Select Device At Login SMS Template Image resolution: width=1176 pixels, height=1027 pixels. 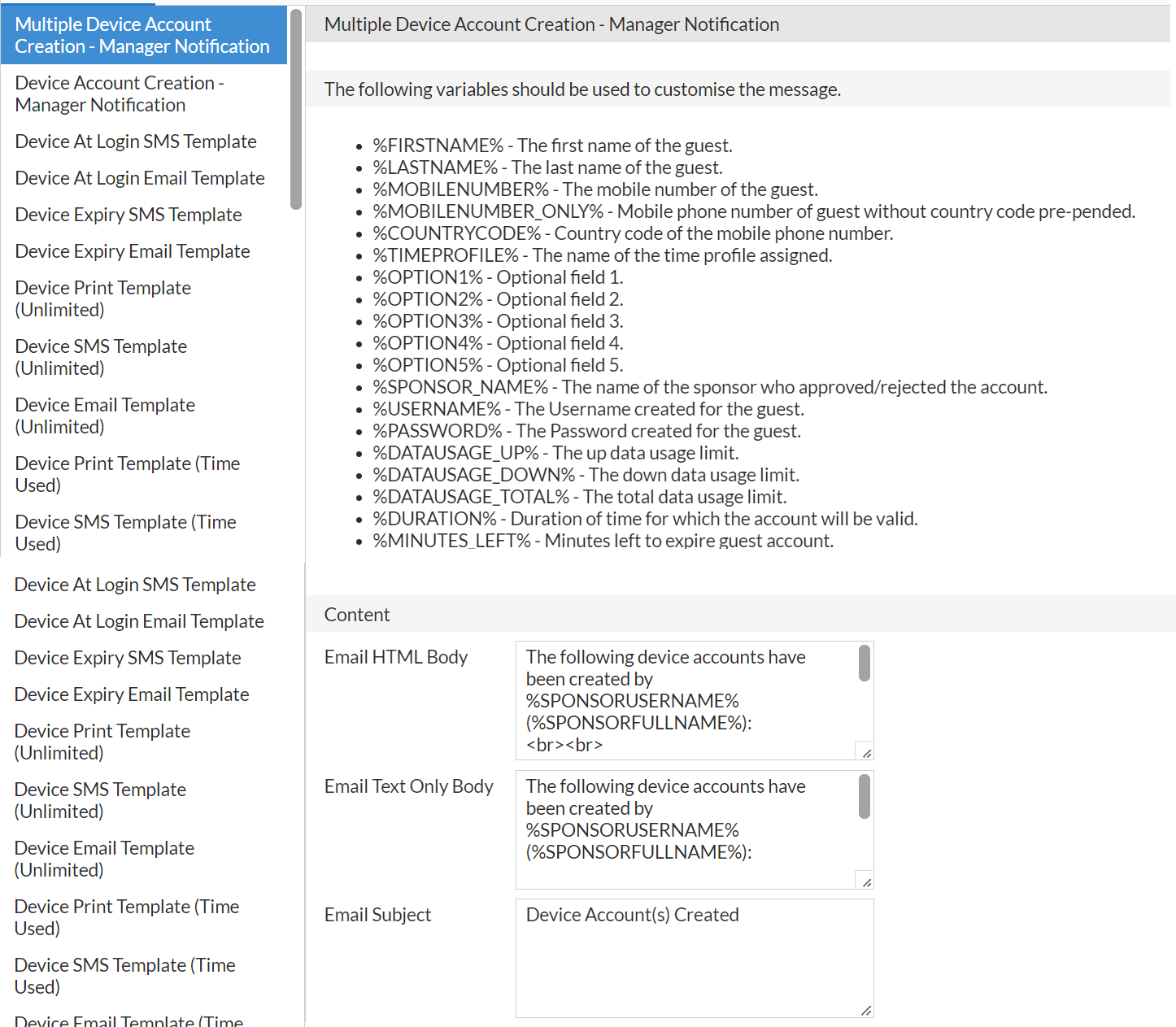pyautogui.click(x=135, y=141)
